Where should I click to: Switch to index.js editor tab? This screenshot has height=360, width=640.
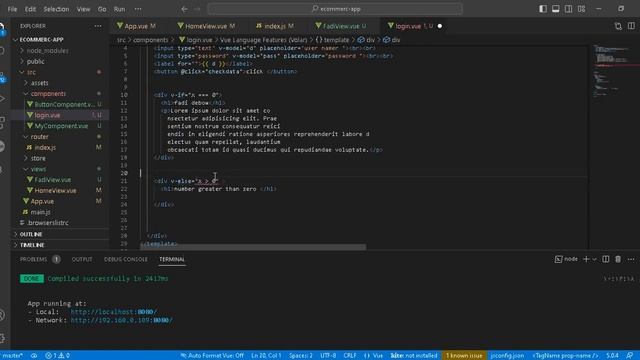[x=275, y=26]
